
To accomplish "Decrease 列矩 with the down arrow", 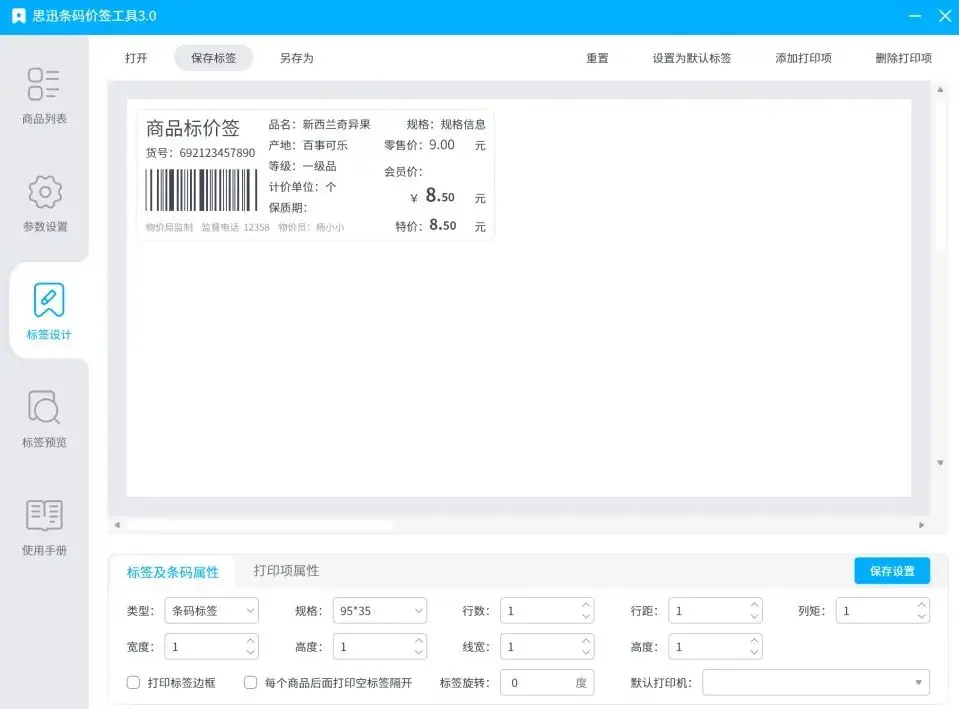I will tap(922, 617).
